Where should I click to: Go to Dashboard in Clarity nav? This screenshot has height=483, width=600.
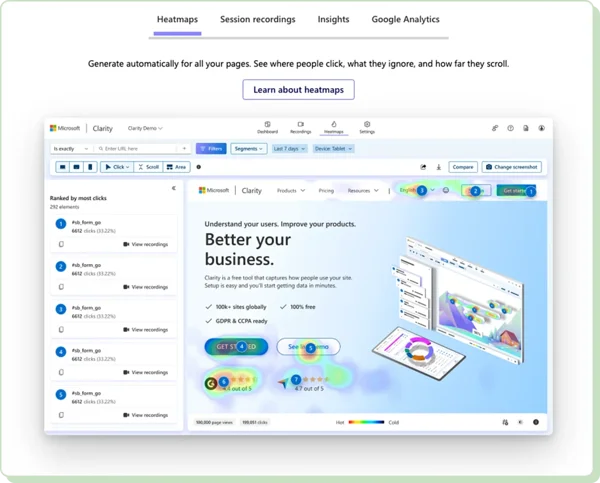(x=267, y=127)
